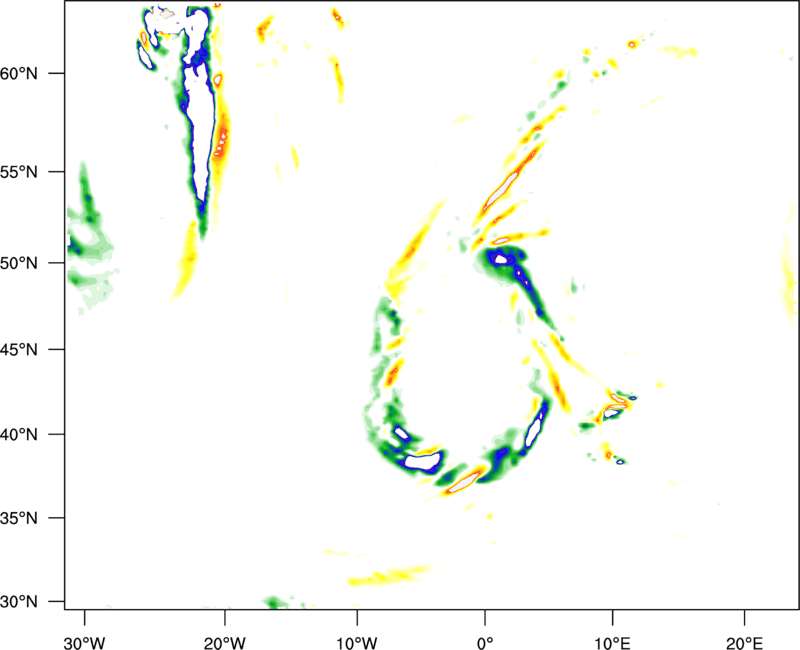Click the 35°N latitude label
The image size is (800, 650).
[x=19, y=518]
